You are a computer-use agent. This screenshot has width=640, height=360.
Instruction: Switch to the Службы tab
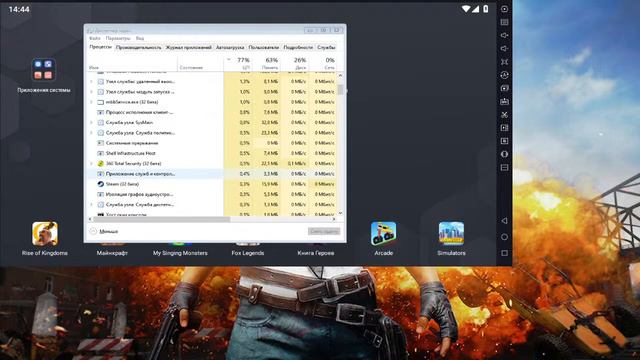[326, 47]
